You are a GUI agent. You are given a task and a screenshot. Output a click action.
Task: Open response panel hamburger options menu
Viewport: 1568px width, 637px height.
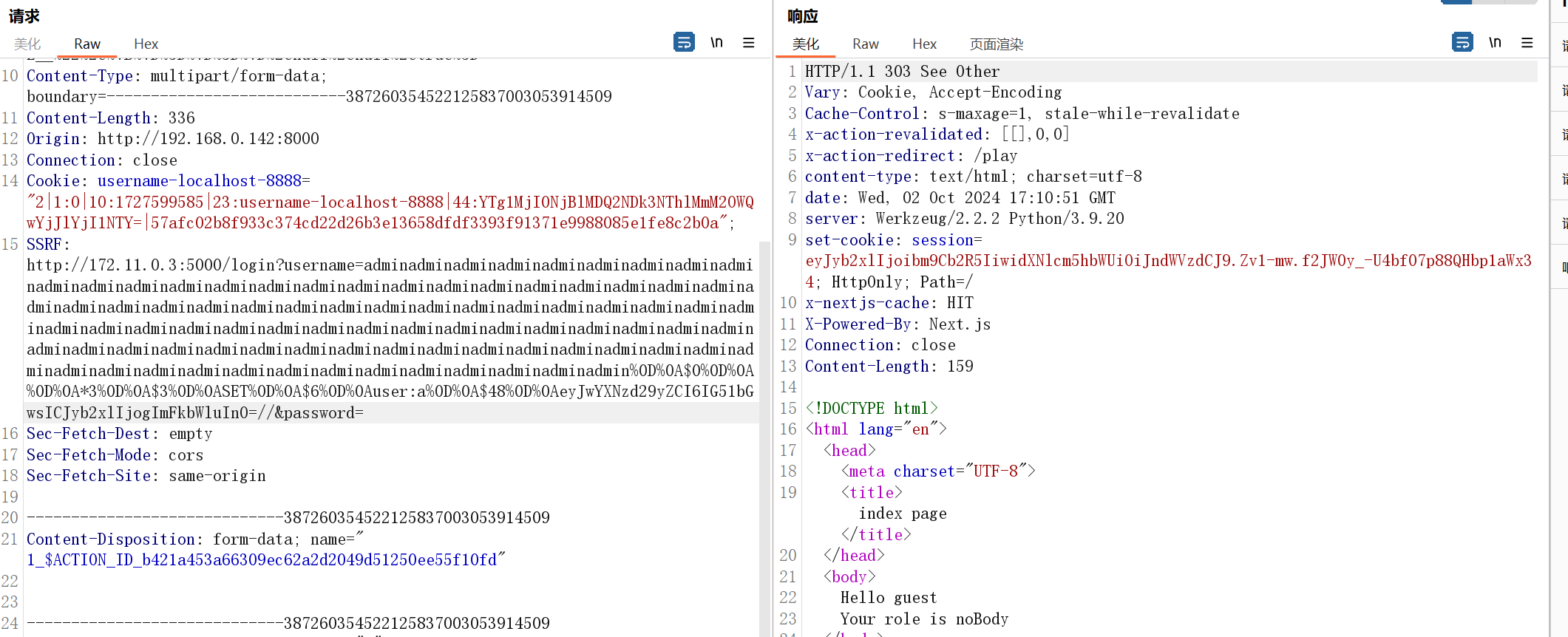pyautogui.click(x=1527, y=42)
